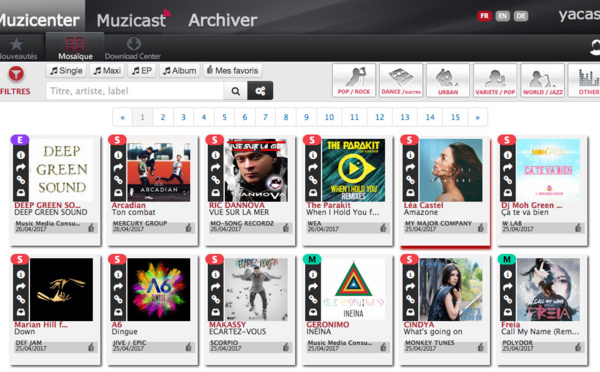Open the Léa Castel Amazone cover
Image resolution: width=600 pixels, height=372 pixels.
451,170
